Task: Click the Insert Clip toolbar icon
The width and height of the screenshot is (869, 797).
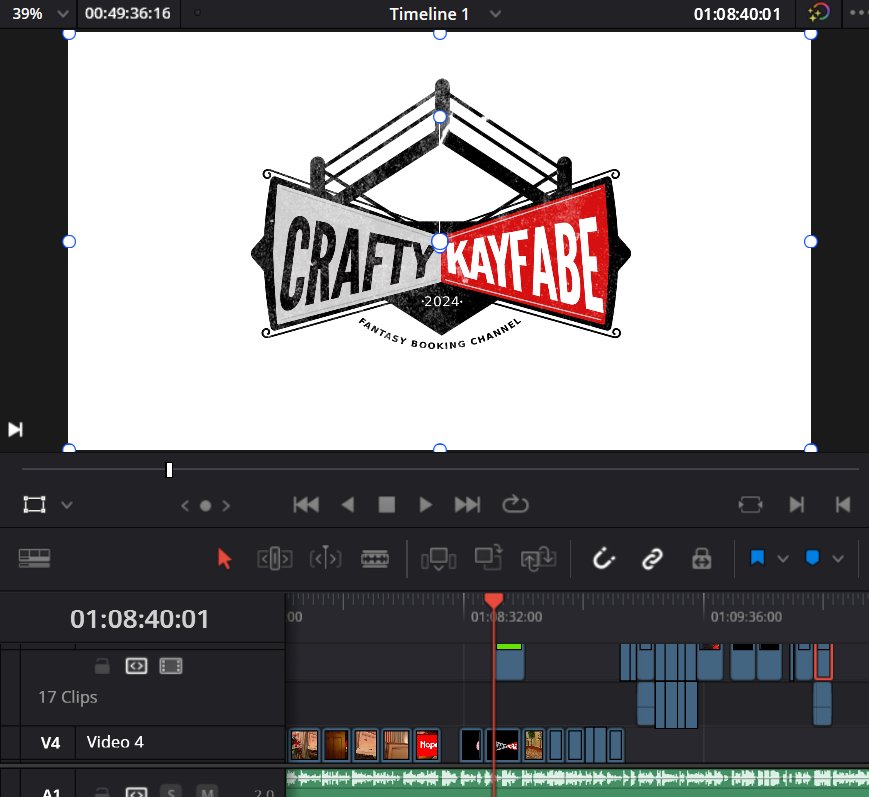Action: coord(438,559)
